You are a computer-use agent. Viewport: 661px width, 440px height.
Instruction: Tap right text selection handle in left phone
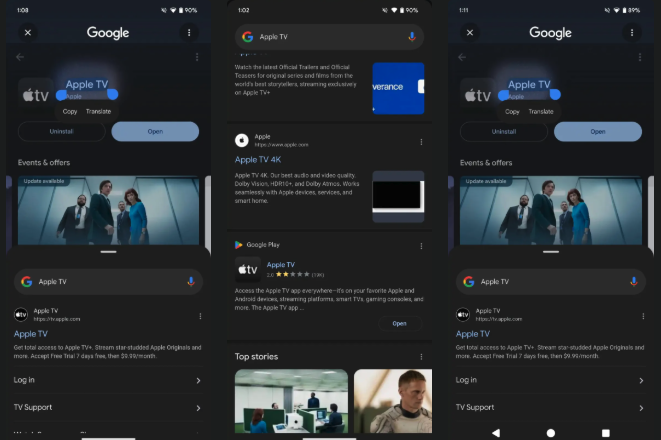[113, 94]
